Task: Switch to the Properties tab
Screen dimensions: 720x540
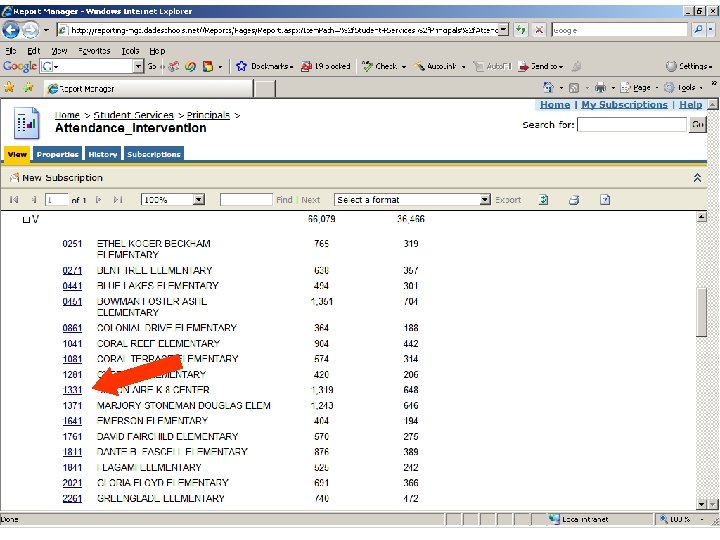Action: tap(57, 154)
